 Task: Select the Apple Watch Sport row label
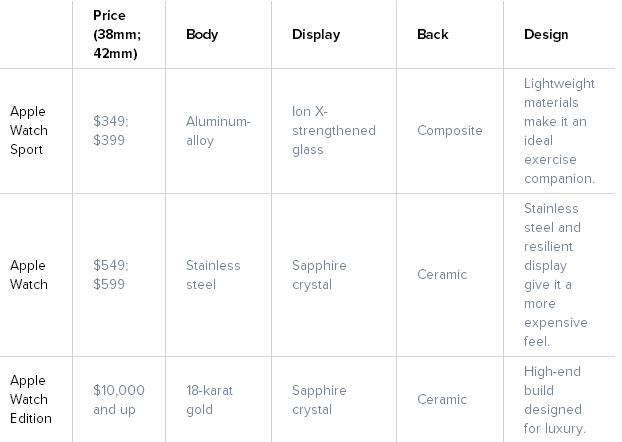click(x=29, y=131)
